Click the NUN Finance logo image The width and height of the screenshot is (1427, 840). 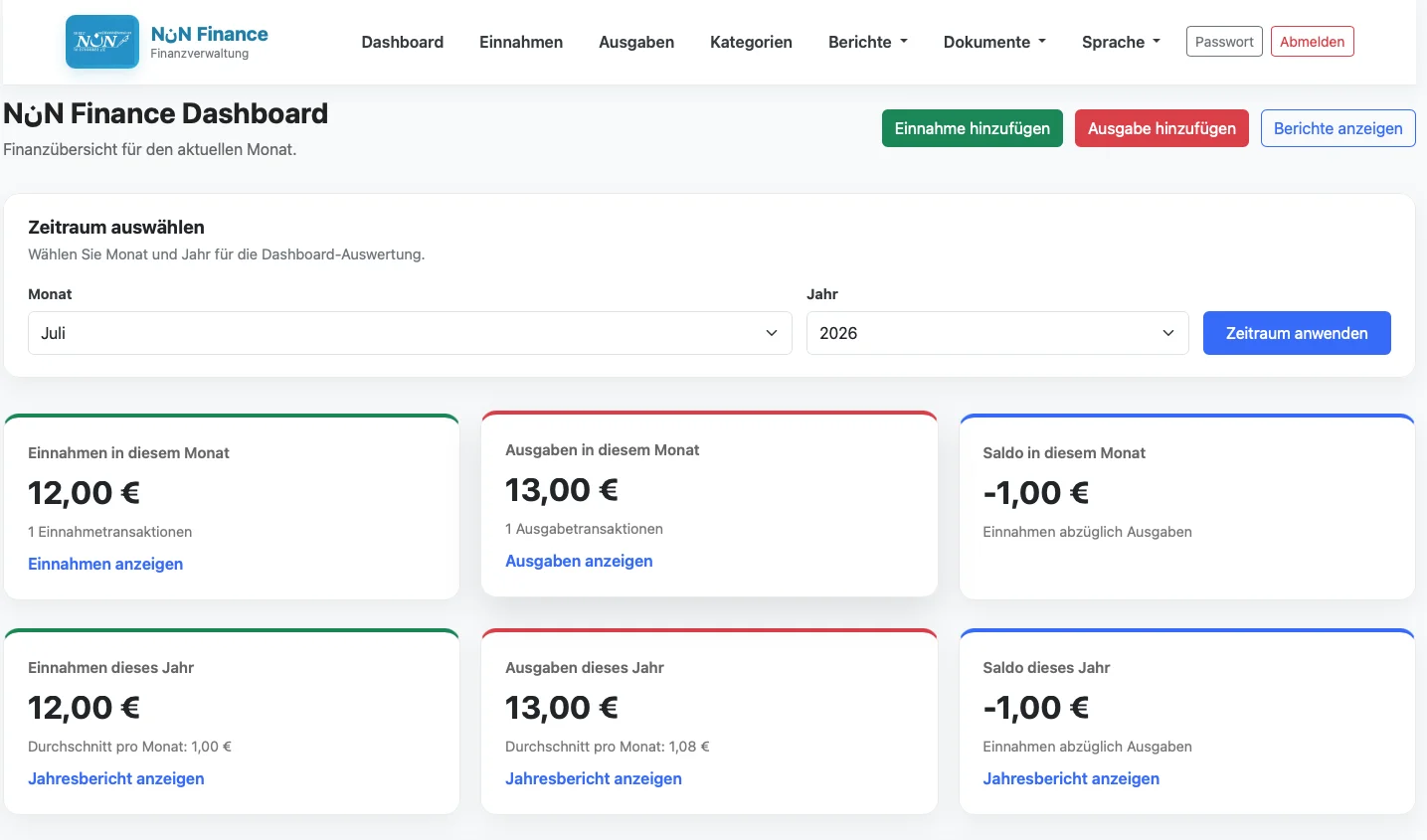pos(102,42)
